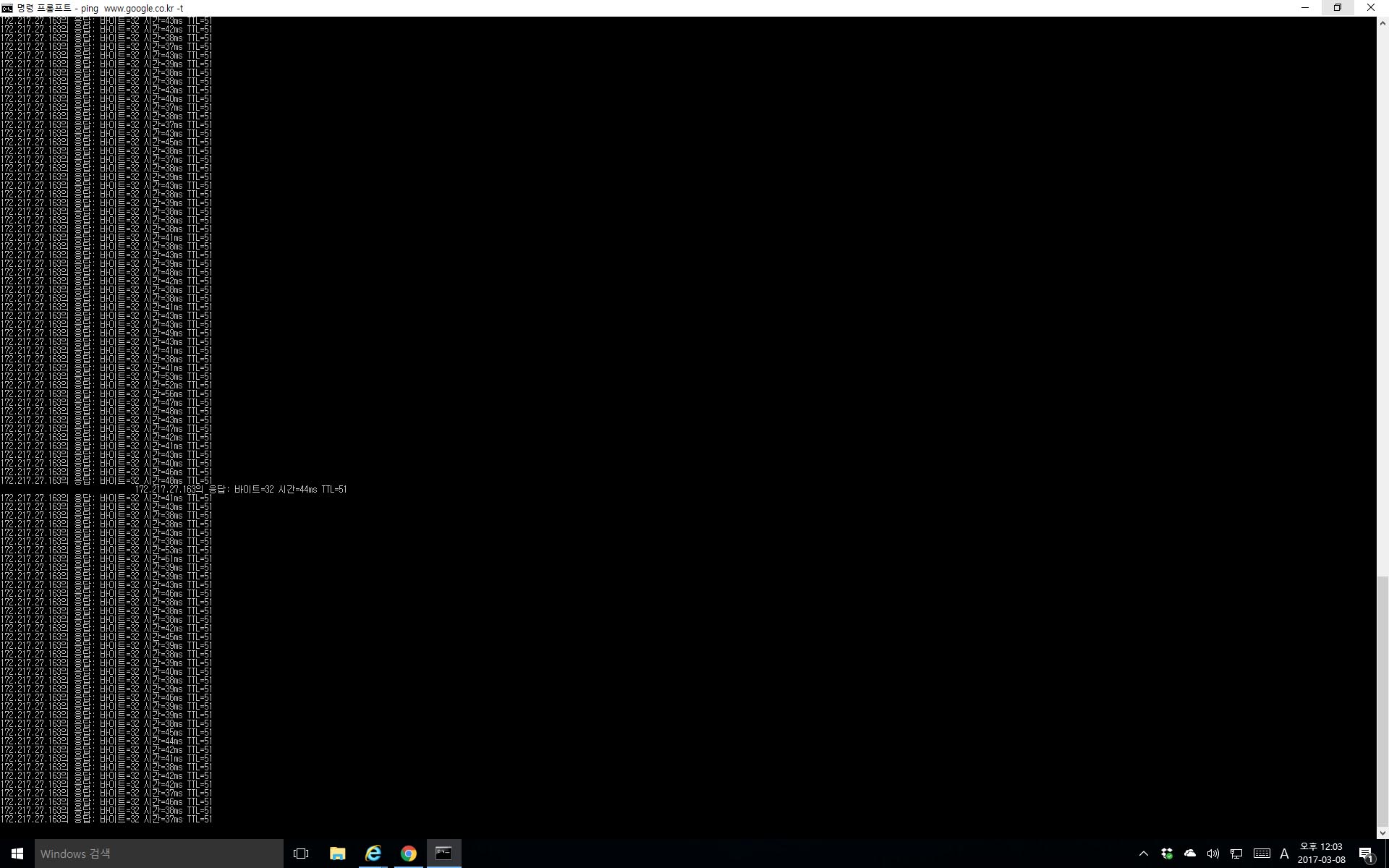Close the Command Prompt window
This screenshot has height=868, width=1389.
tap(1371, 8)
